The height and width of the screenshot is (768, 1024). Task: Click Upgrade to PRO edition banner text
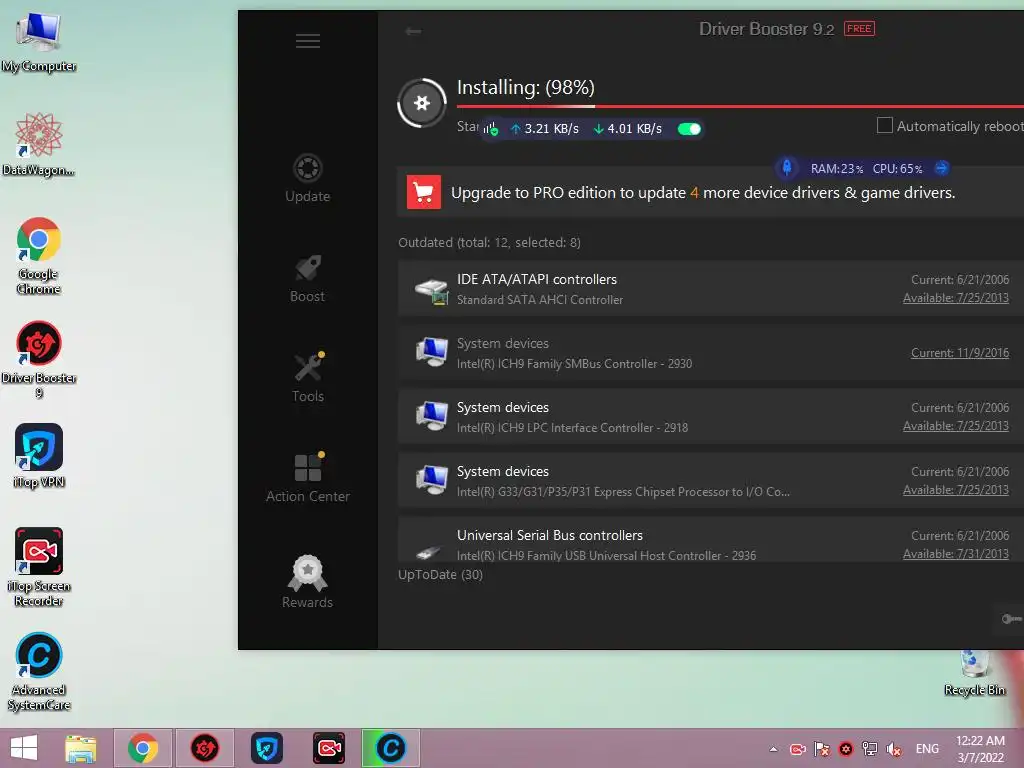point(703,193)
